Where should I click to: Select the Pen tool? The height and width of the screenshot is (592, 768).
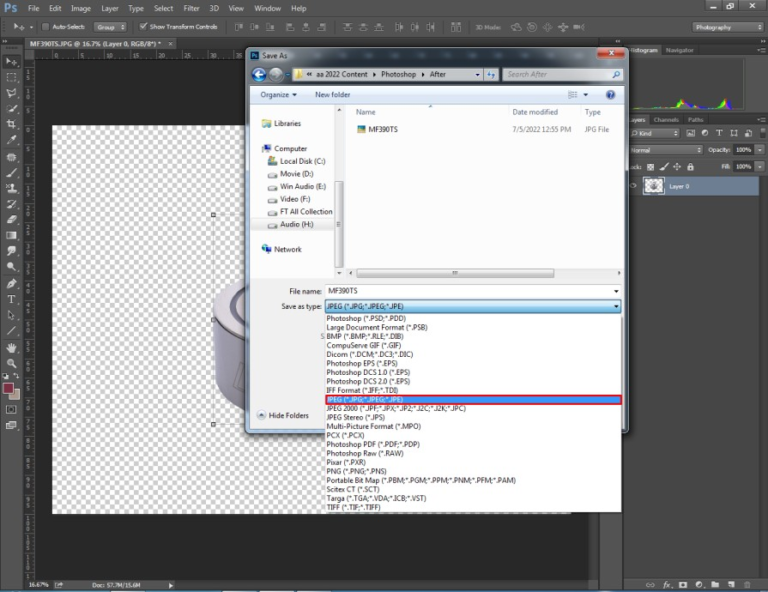tap(11, 284)
